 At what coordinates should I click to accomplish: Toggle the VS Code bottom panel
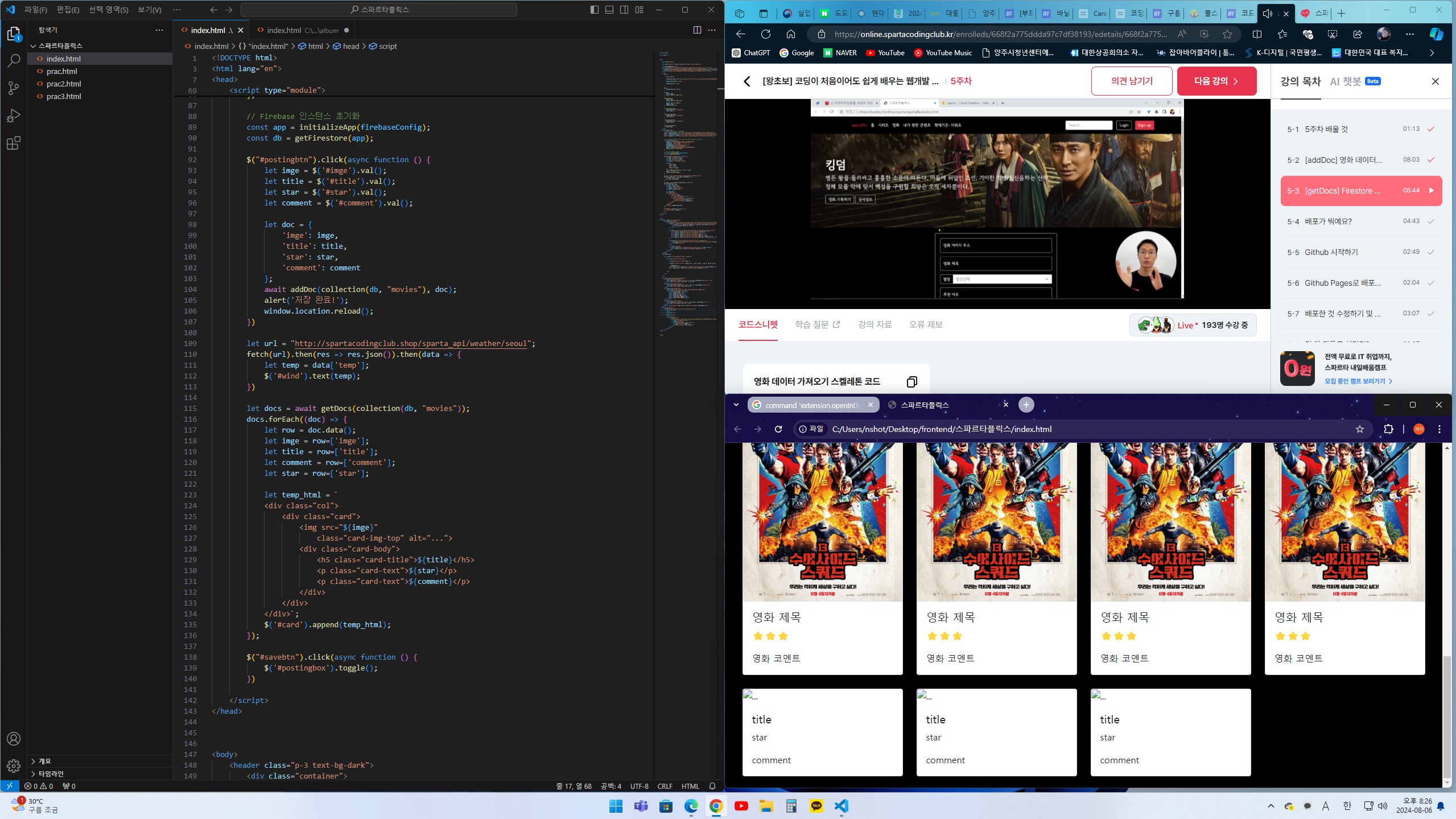click(x=609, y=10)
